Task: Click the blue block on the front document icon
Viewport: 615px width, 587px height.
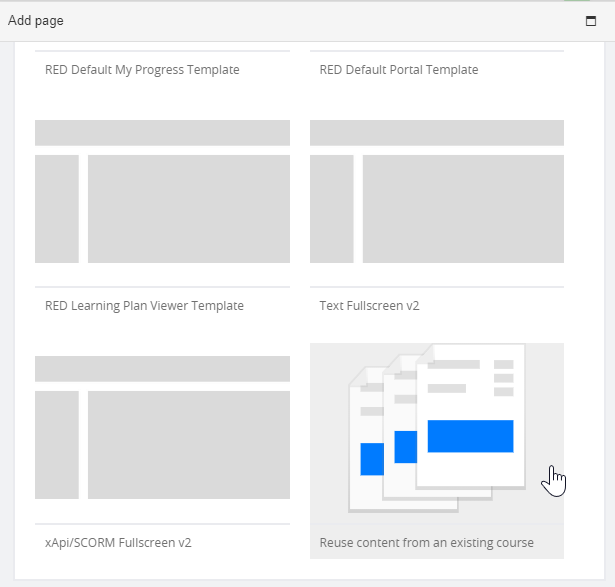Action: tap(470, 436)
